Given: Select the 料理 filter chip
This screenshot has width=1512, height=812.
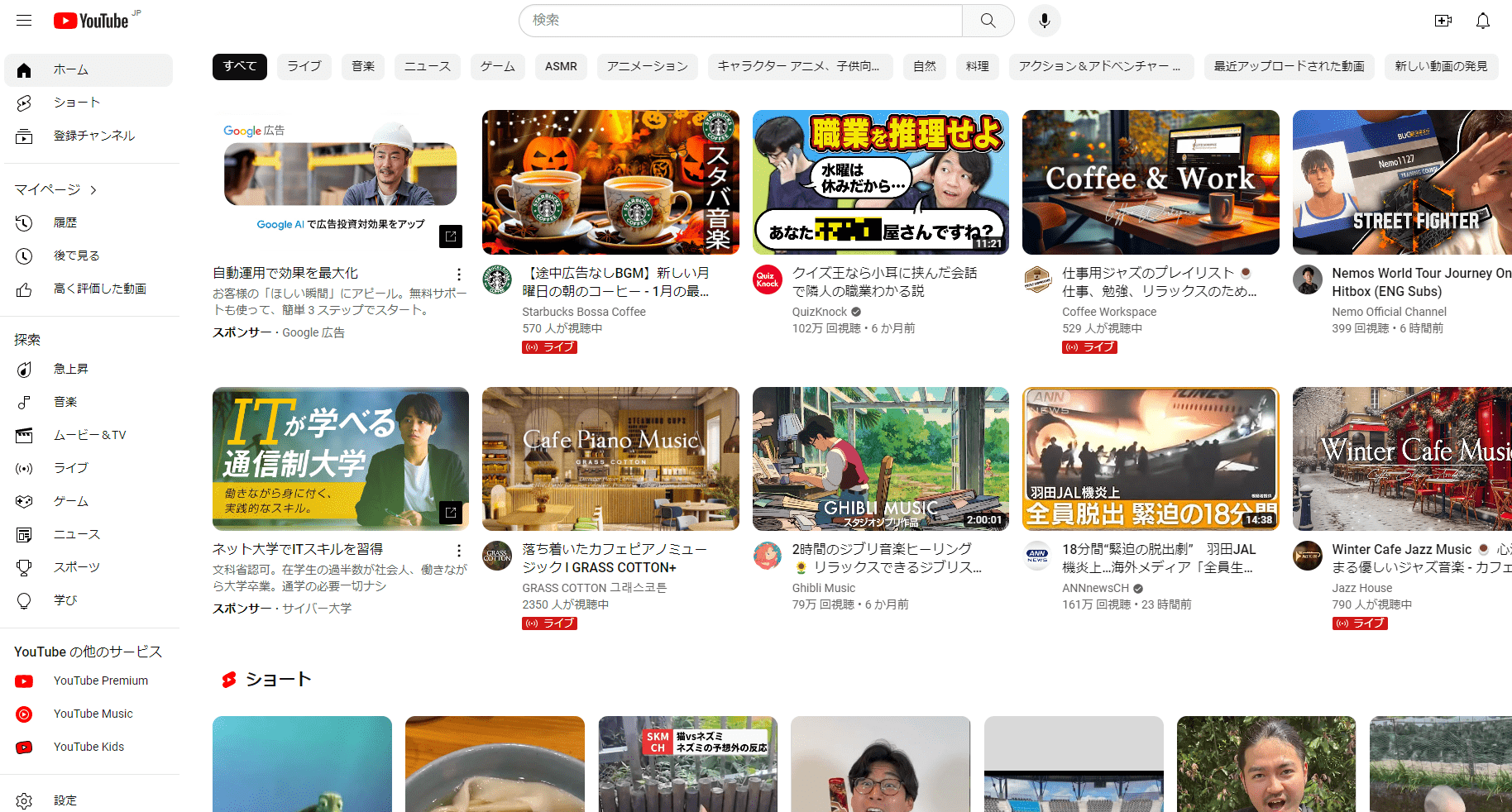Looking at the screenshot, I should [x=978, y=66].
